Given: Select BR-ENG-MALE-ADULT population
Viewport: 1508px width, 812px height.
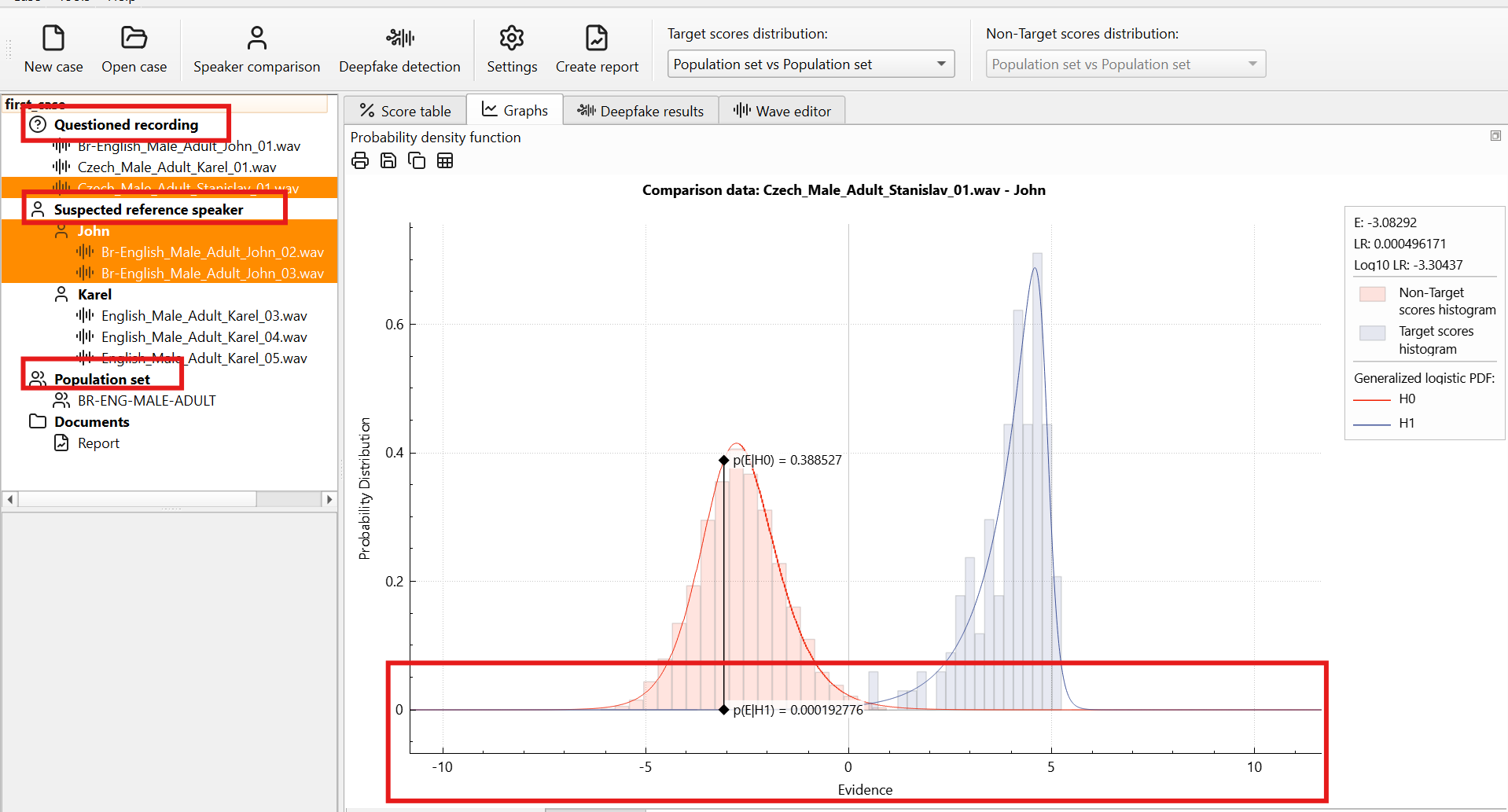Looking at the screenshot, I should click(146, 401).
